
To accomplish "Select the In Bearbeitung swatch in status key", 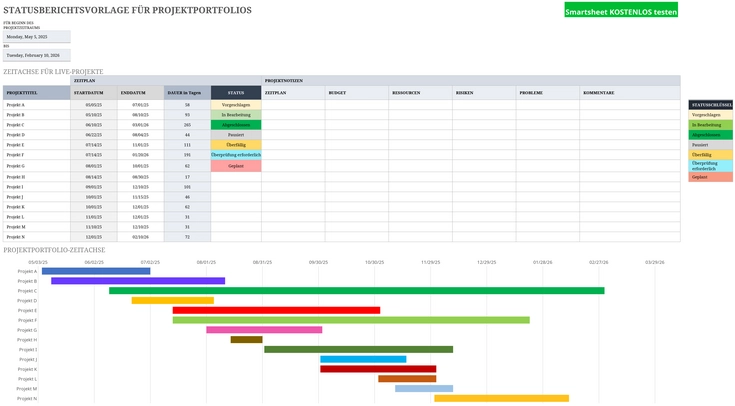I will 711,125.
